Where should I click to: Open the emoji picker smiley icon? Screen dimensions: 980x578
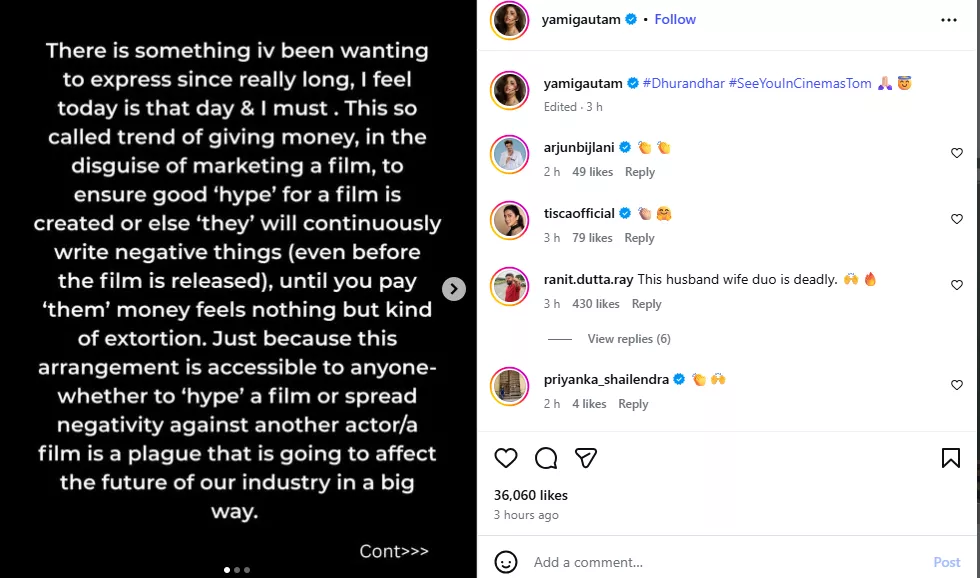click(x=507, y=562)
